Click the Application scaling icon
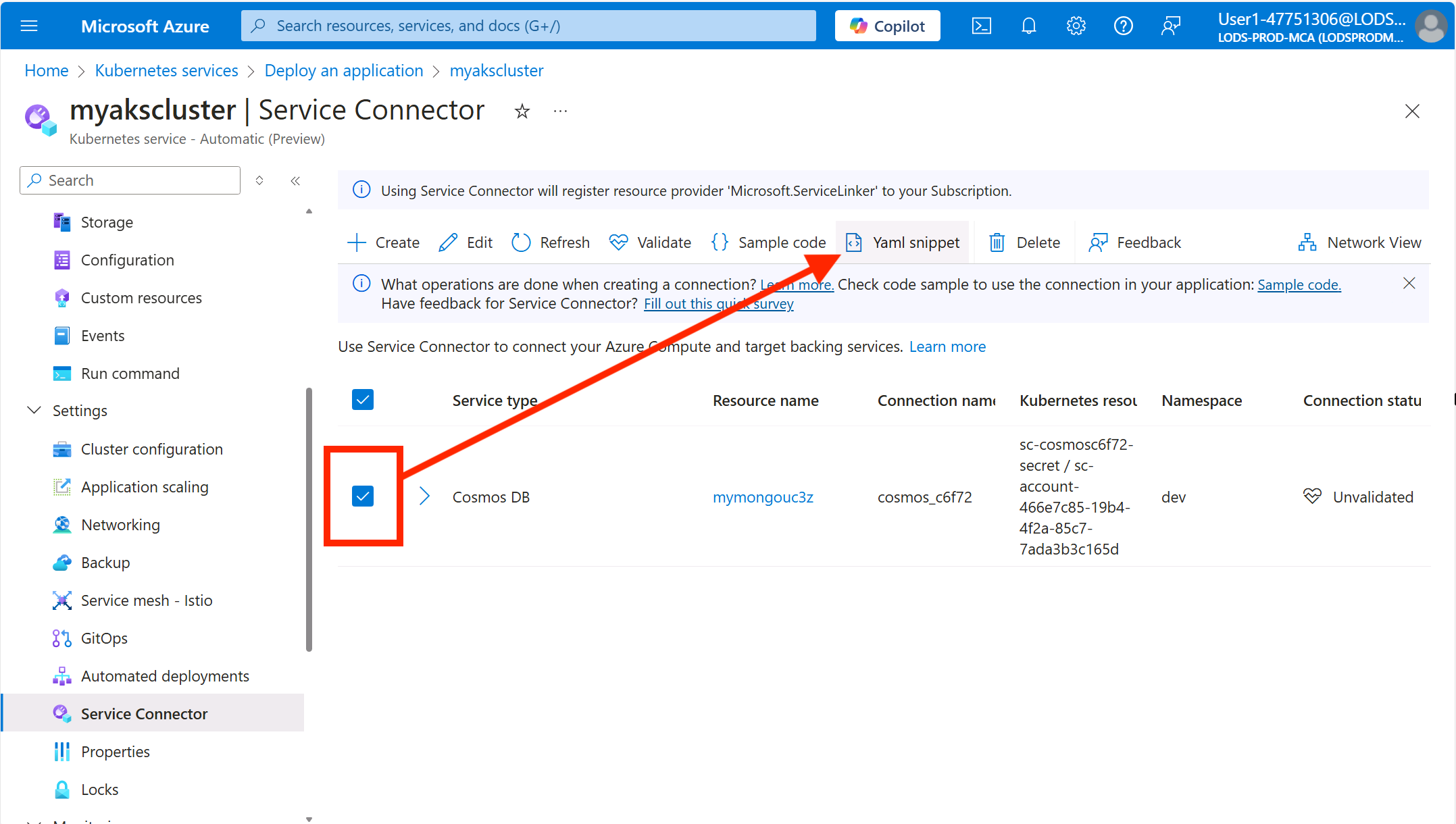1456x824 pixels. point(62,487)
